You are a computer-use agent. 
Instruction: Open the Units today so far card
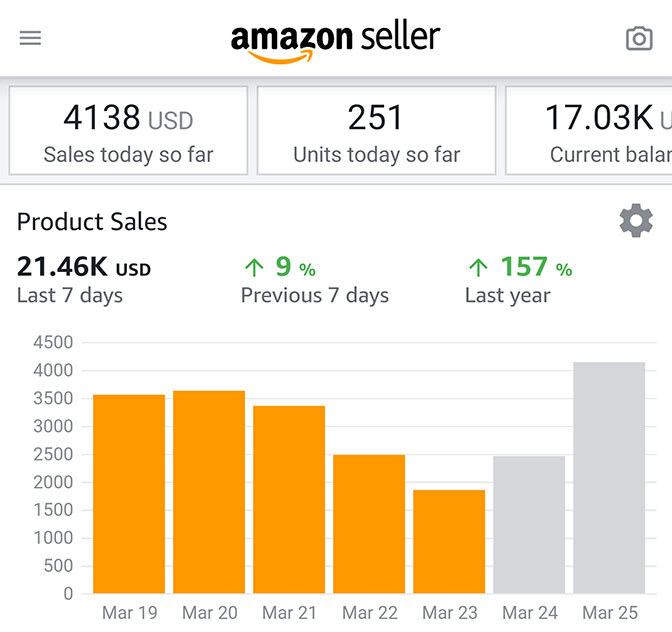376,131
